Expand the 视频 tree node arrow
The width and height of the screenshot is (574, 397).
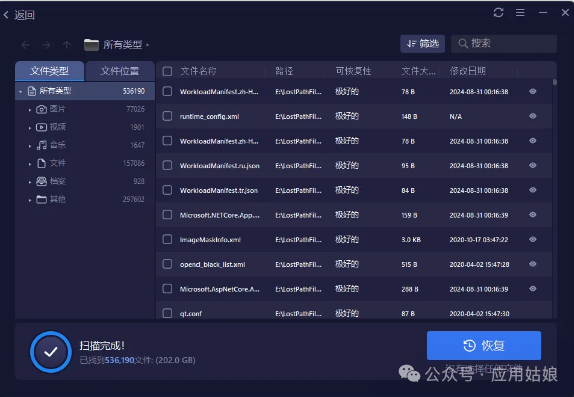click(30, 128)
